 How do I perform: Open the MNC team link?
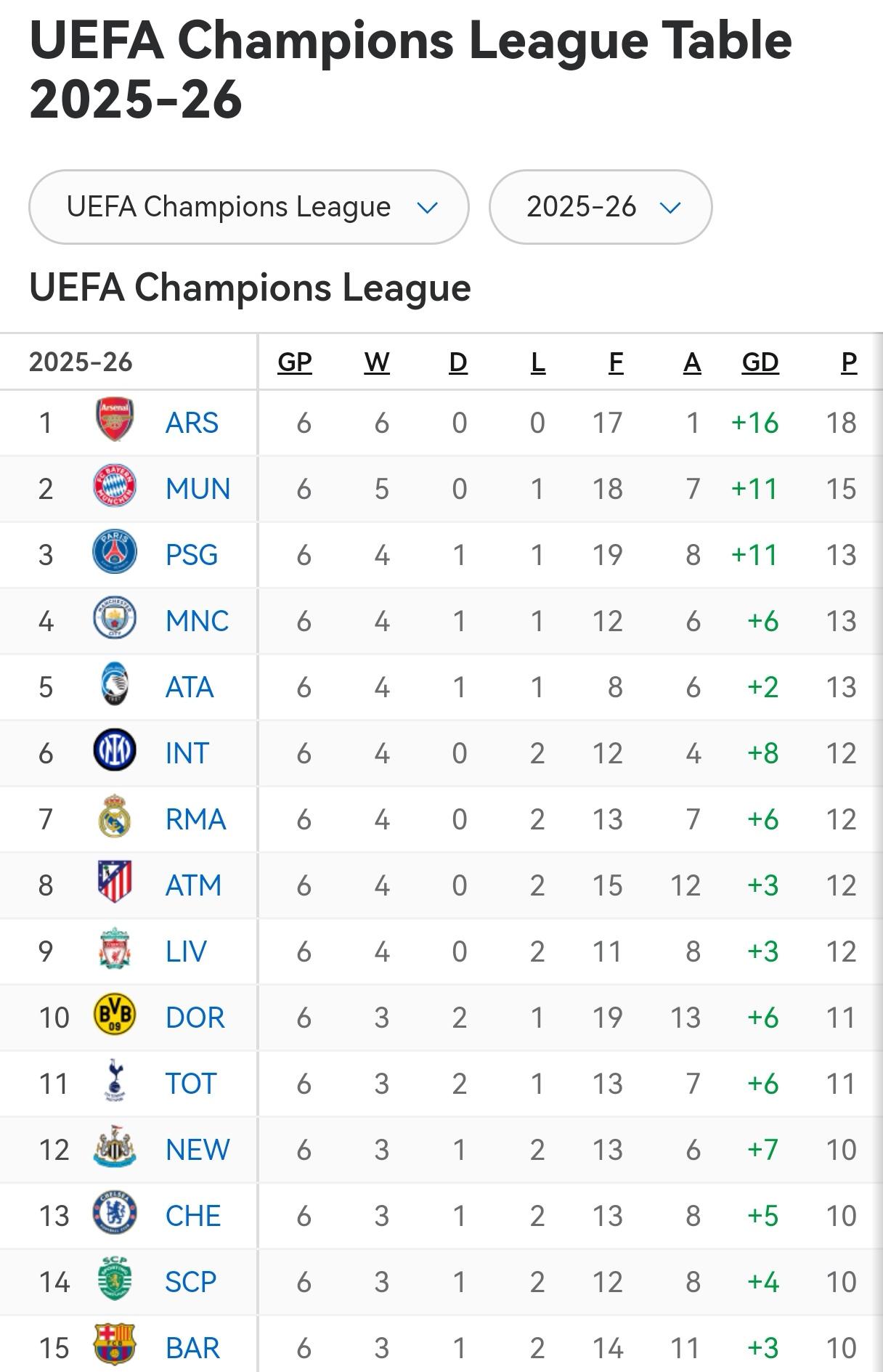pyautogui.click(x=197, y=621)
